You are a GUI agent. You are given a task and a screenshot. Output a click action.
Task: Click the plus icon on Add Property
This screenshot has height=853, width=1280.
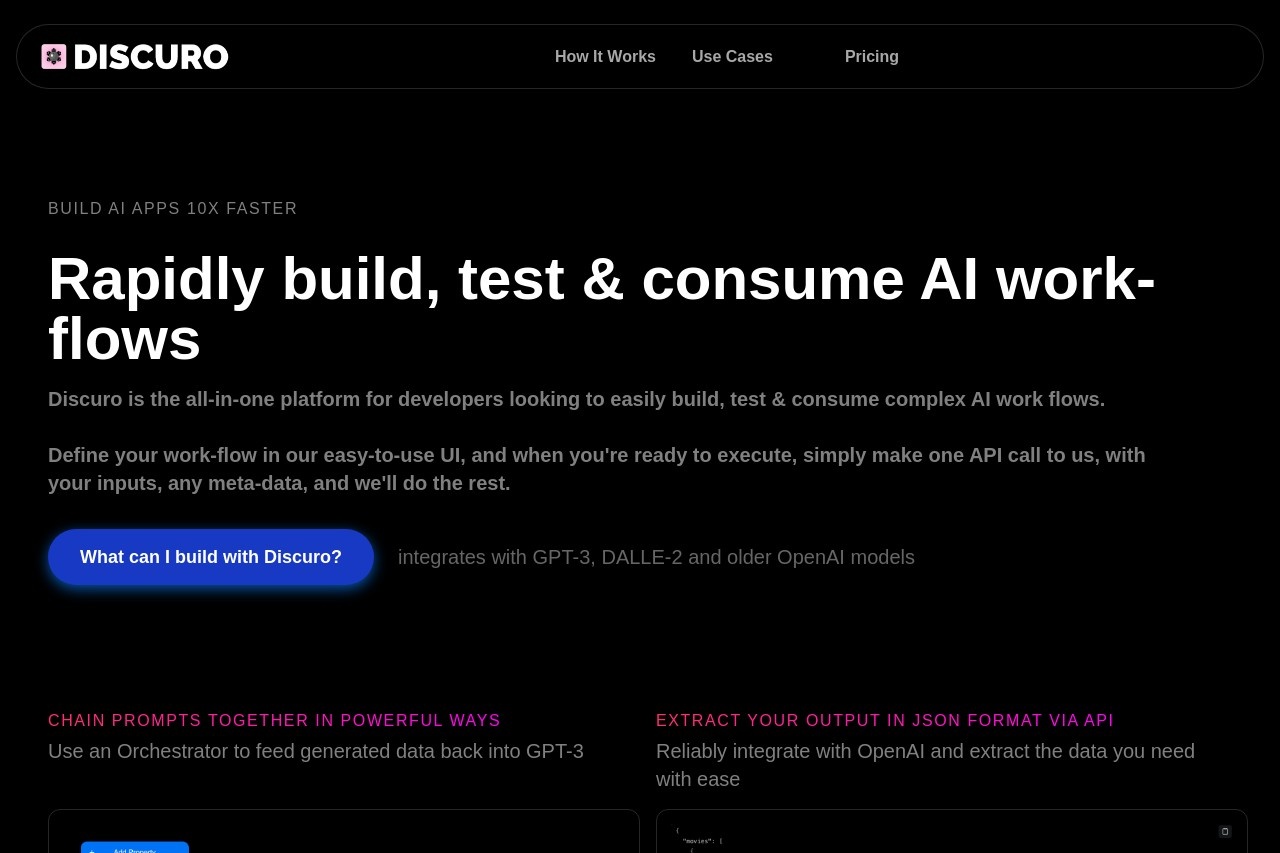93,850
